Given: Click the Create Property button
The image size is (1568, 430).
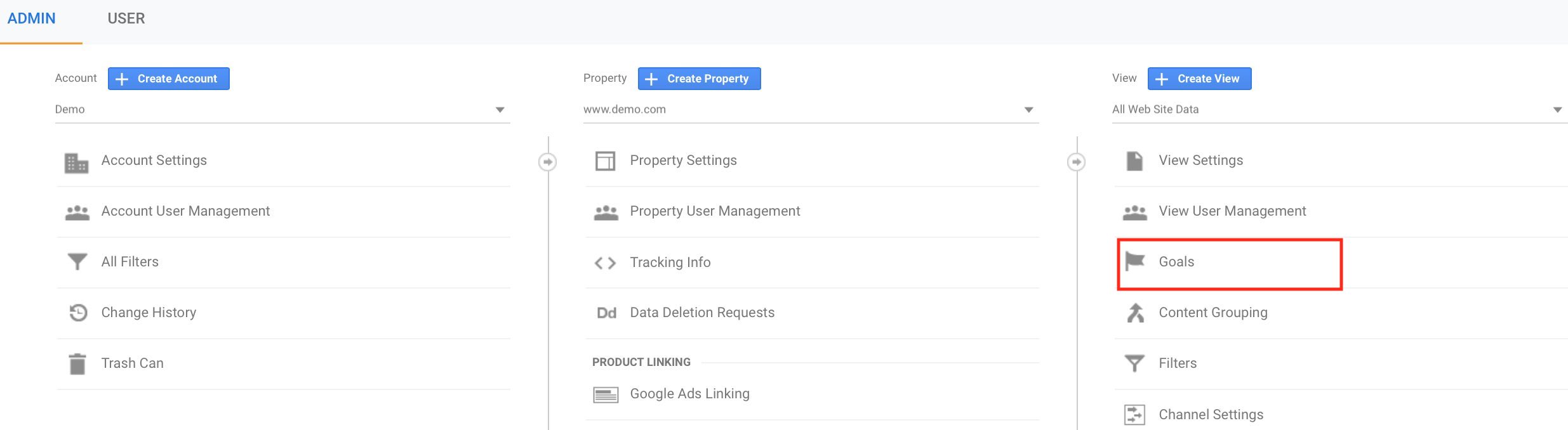Looking at the screenshot, I should tap(699, 79).
